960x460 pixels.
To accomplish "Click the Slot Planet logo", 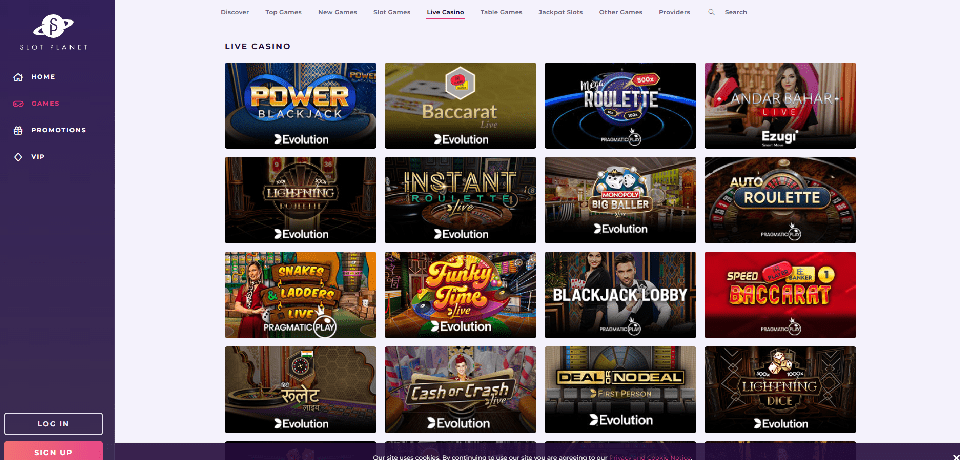I will (53, 32).
